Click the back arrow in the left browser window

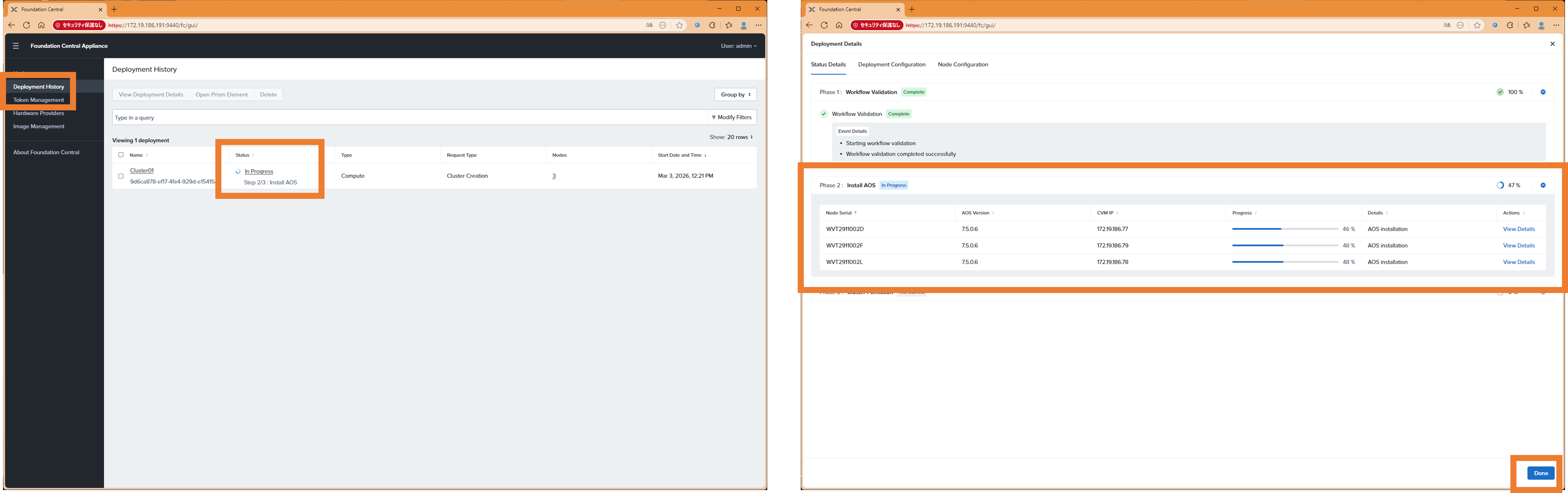pyautogui.click(x=12, y=25)
